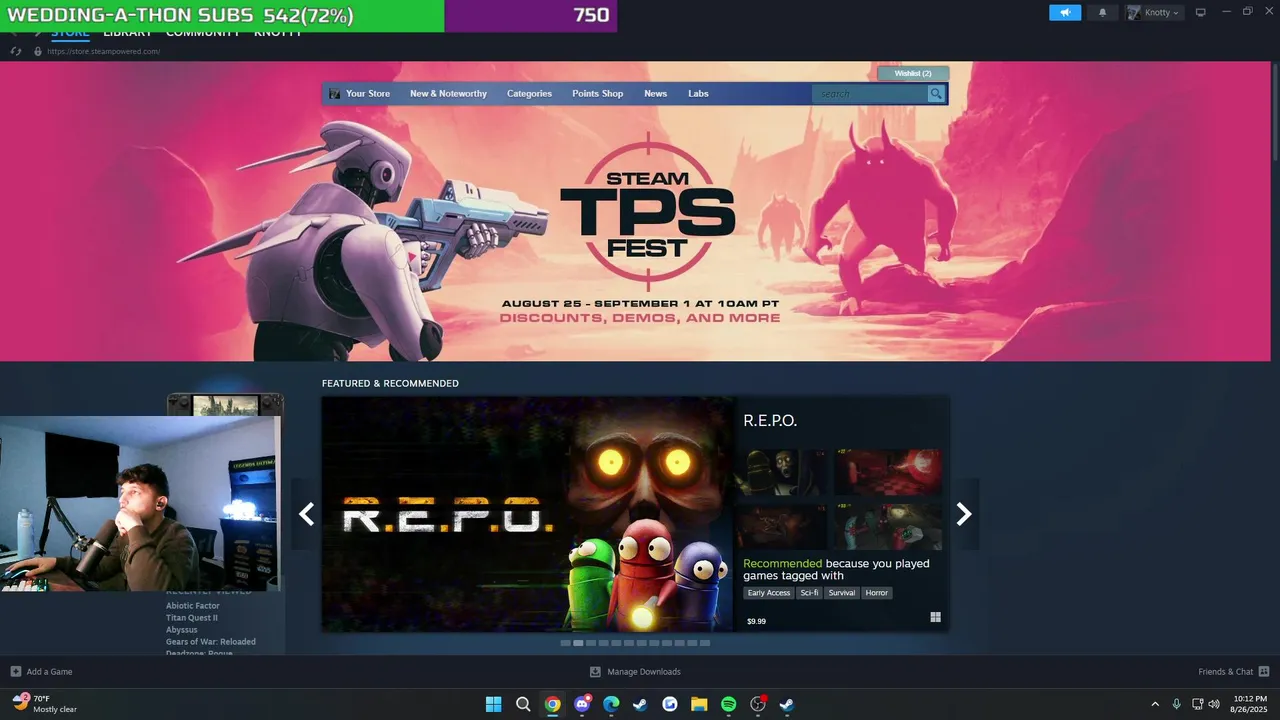Open File Explorer from taskbar
The width and height of the screenshot is (1280, 720).
tap(699, 704)
